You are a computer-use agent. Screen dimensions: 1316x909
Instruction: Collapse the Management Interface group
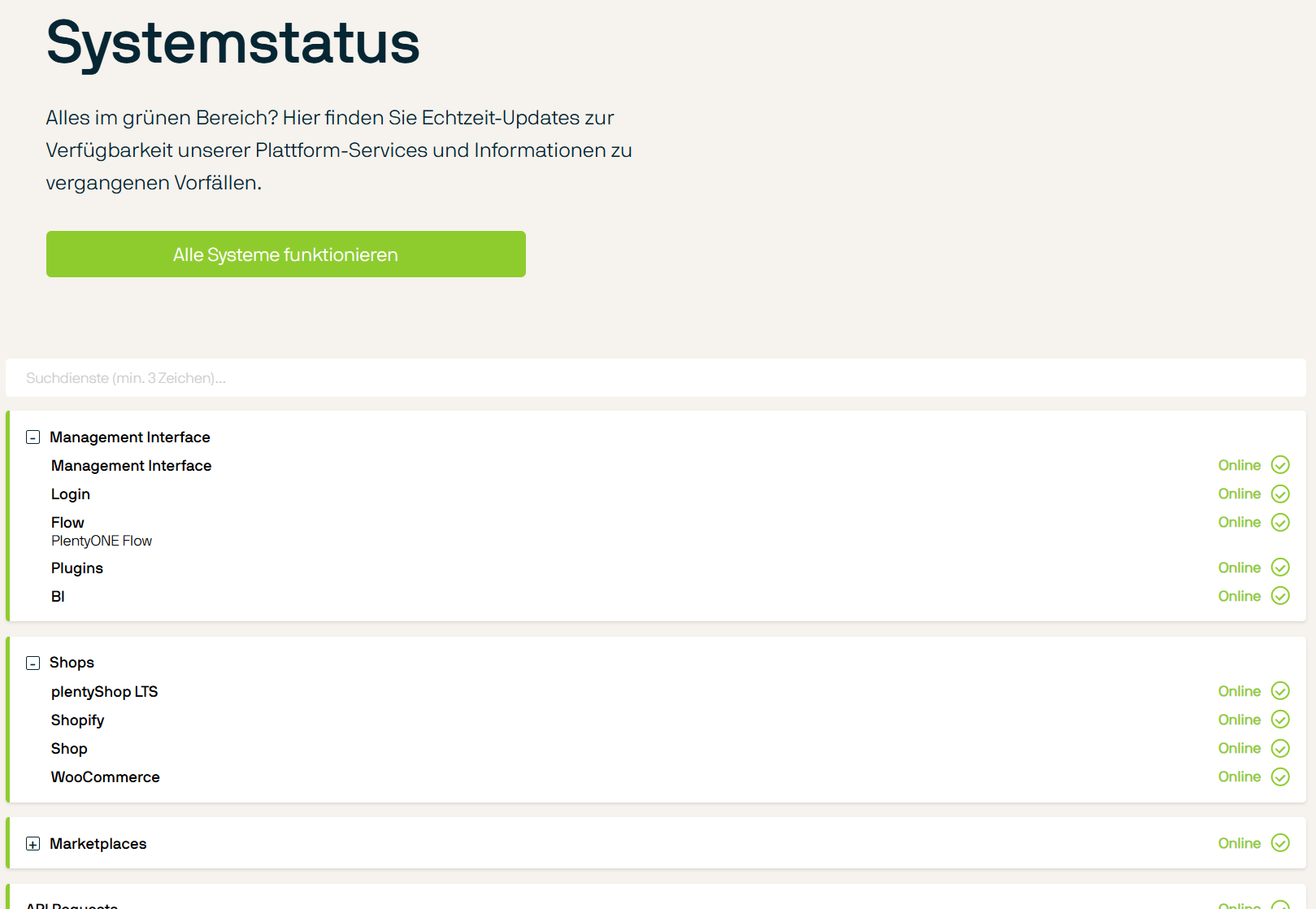click(x=33, y=437)
